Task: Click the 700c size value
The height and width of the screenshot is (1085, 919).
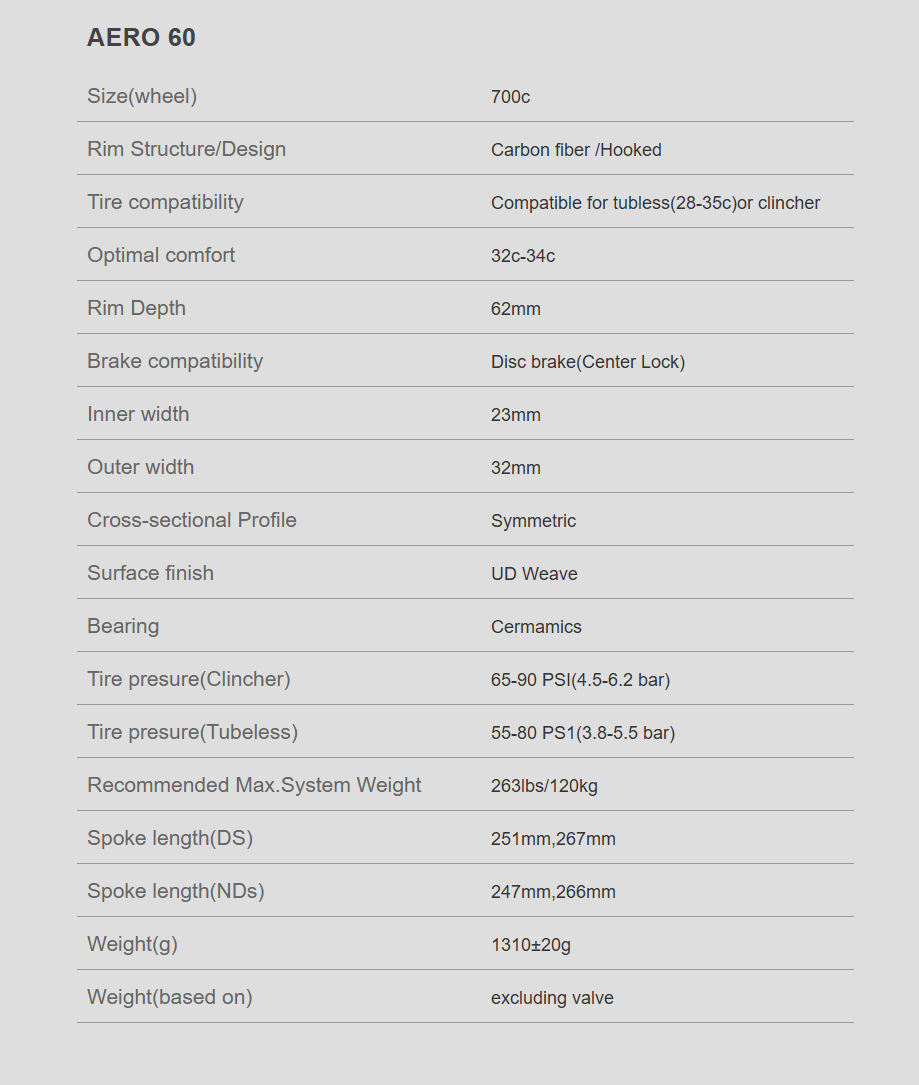Action: (x=511, y=97)
